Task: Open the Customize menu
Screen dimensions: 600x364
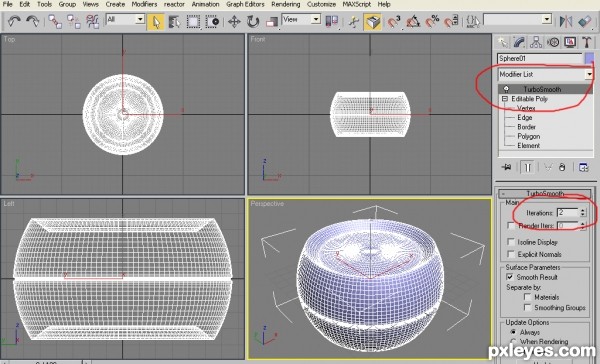Action: [321, 4]
